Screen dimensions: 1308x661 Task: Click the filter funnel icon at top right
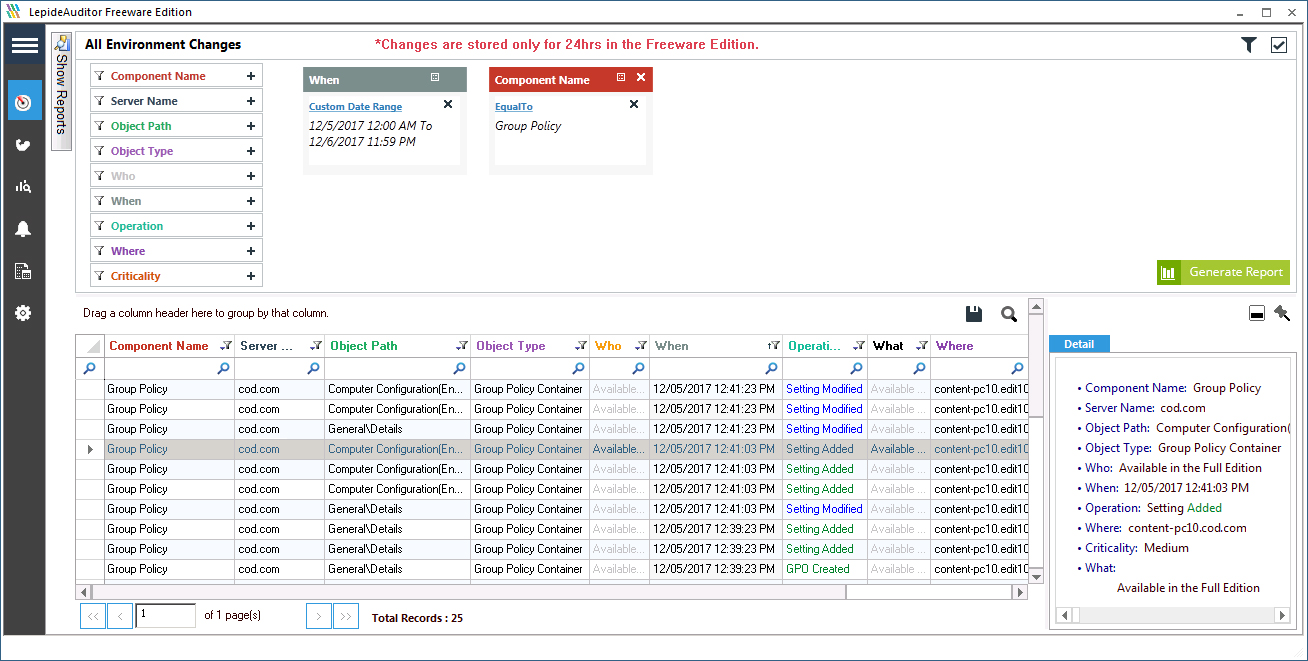click(1249, 45)
